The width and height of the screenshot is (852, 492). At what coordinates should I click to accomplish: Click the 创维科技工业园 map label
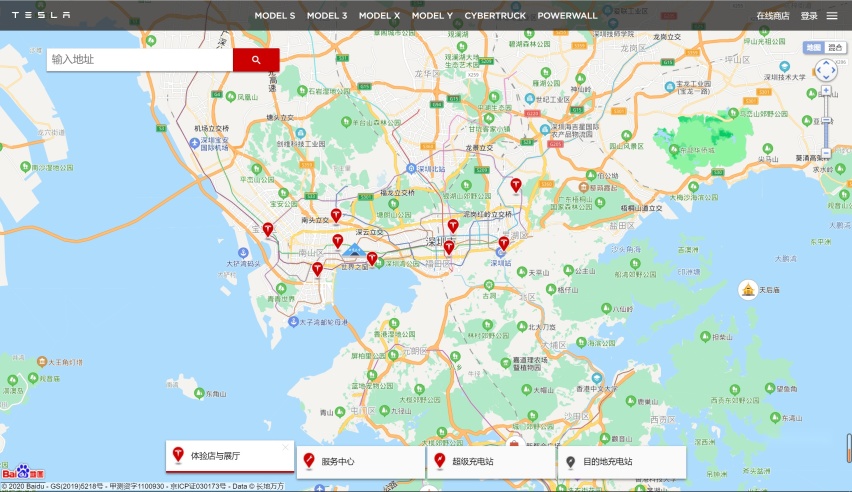tap(300, 144)
